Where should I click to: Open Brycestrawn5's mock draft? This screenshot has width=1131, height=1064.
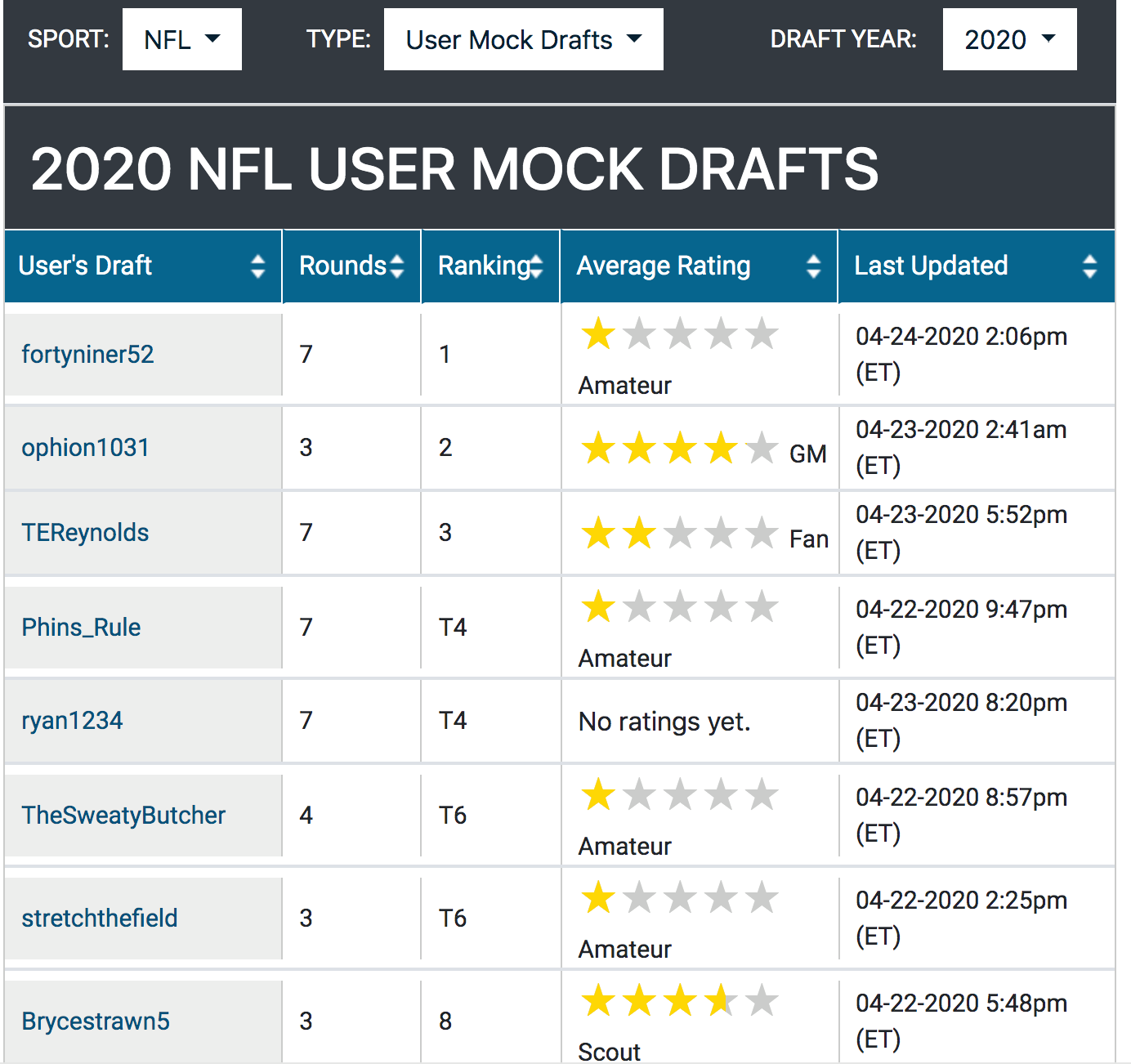96,1021
